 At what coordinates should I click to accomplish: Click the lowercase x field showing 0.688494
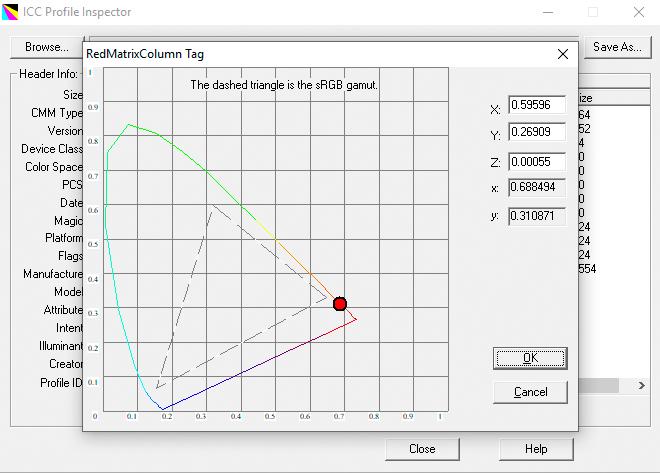537,187
